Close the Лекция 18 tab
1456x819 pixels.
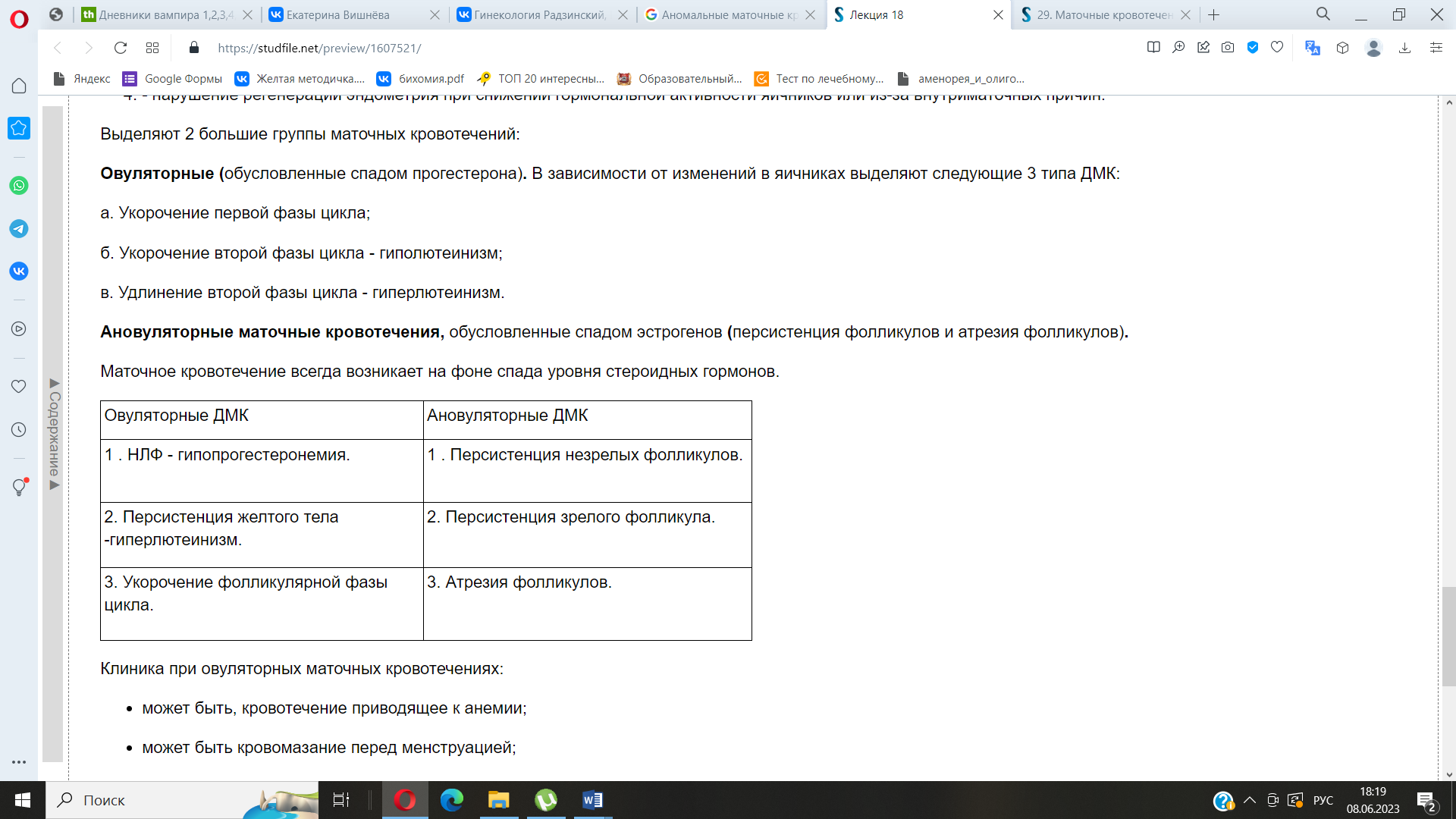(998, 14)
